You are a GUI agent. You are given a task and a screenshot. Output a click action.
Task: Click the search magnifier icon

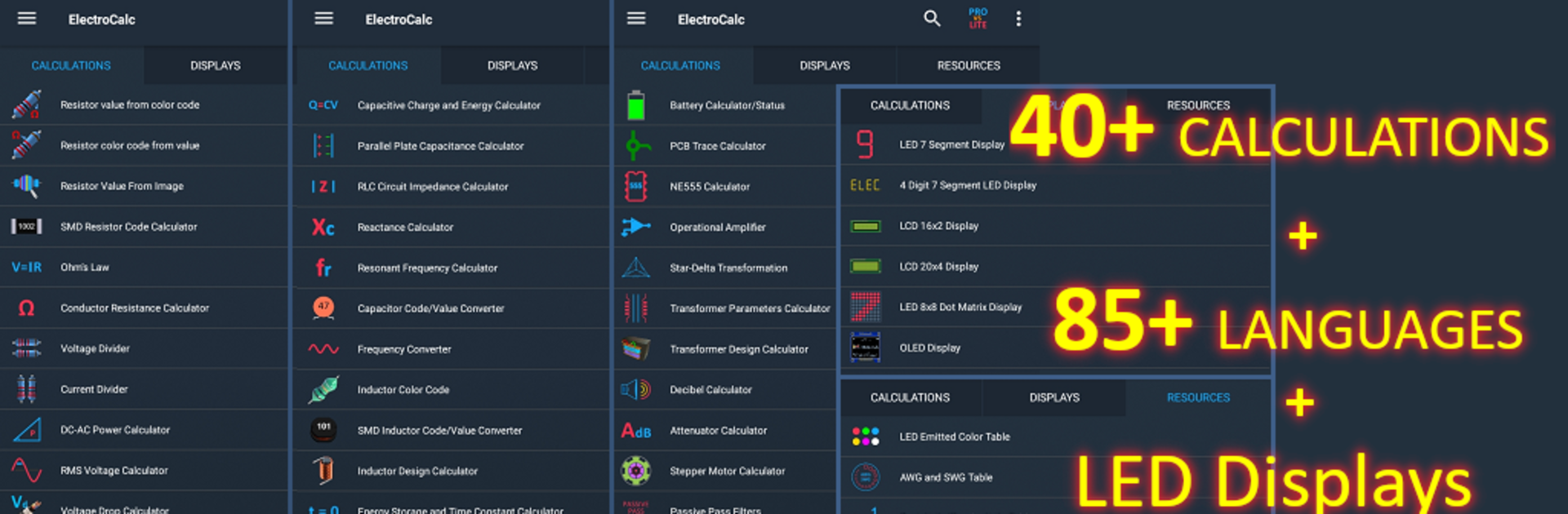932,18
